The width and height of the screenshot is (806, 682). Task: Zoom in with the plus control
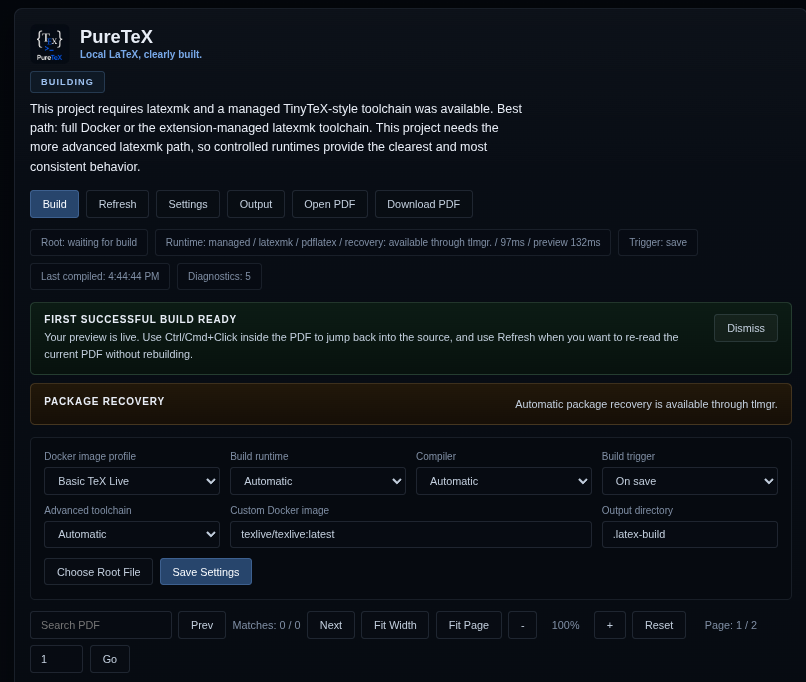[x=609, y=624]
